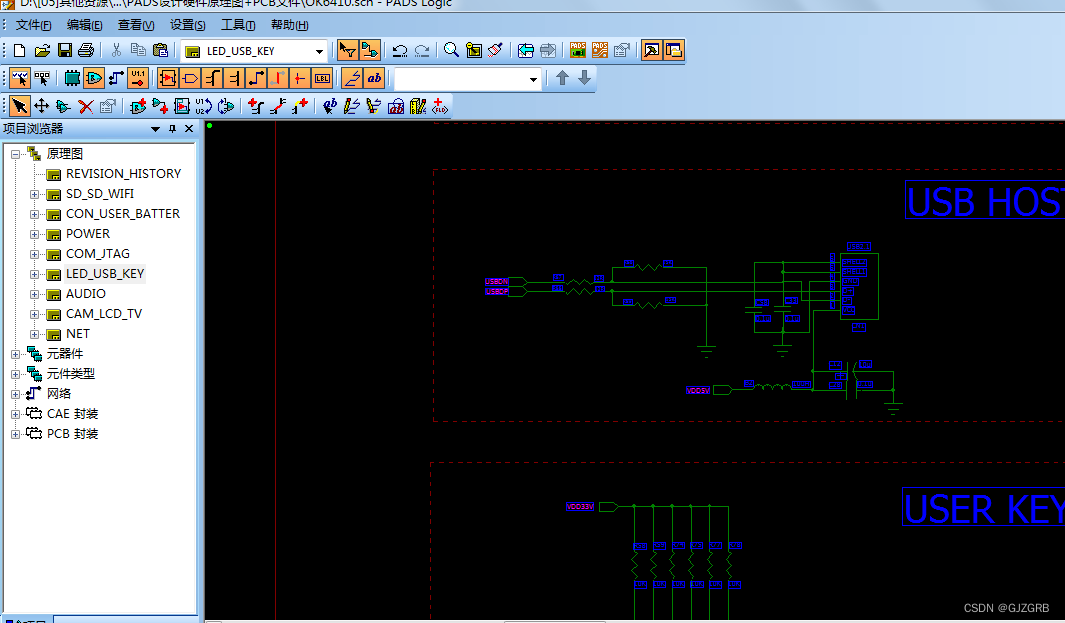The width and height of the screenshot is (1065, 623).
Task: Open the 工具 menu
Action: (x=238, y=25)
